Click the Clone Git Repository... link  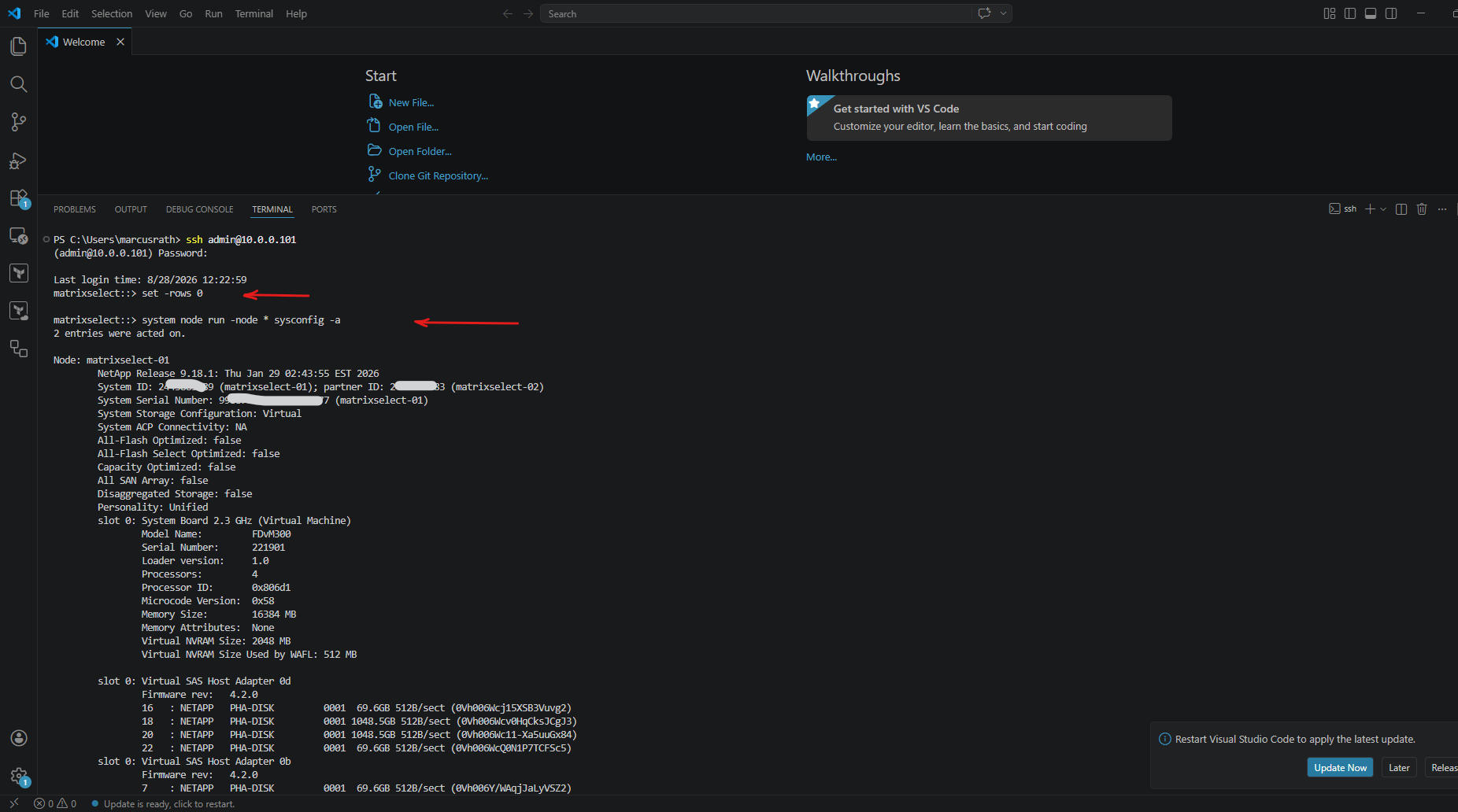tap(438, 175)
